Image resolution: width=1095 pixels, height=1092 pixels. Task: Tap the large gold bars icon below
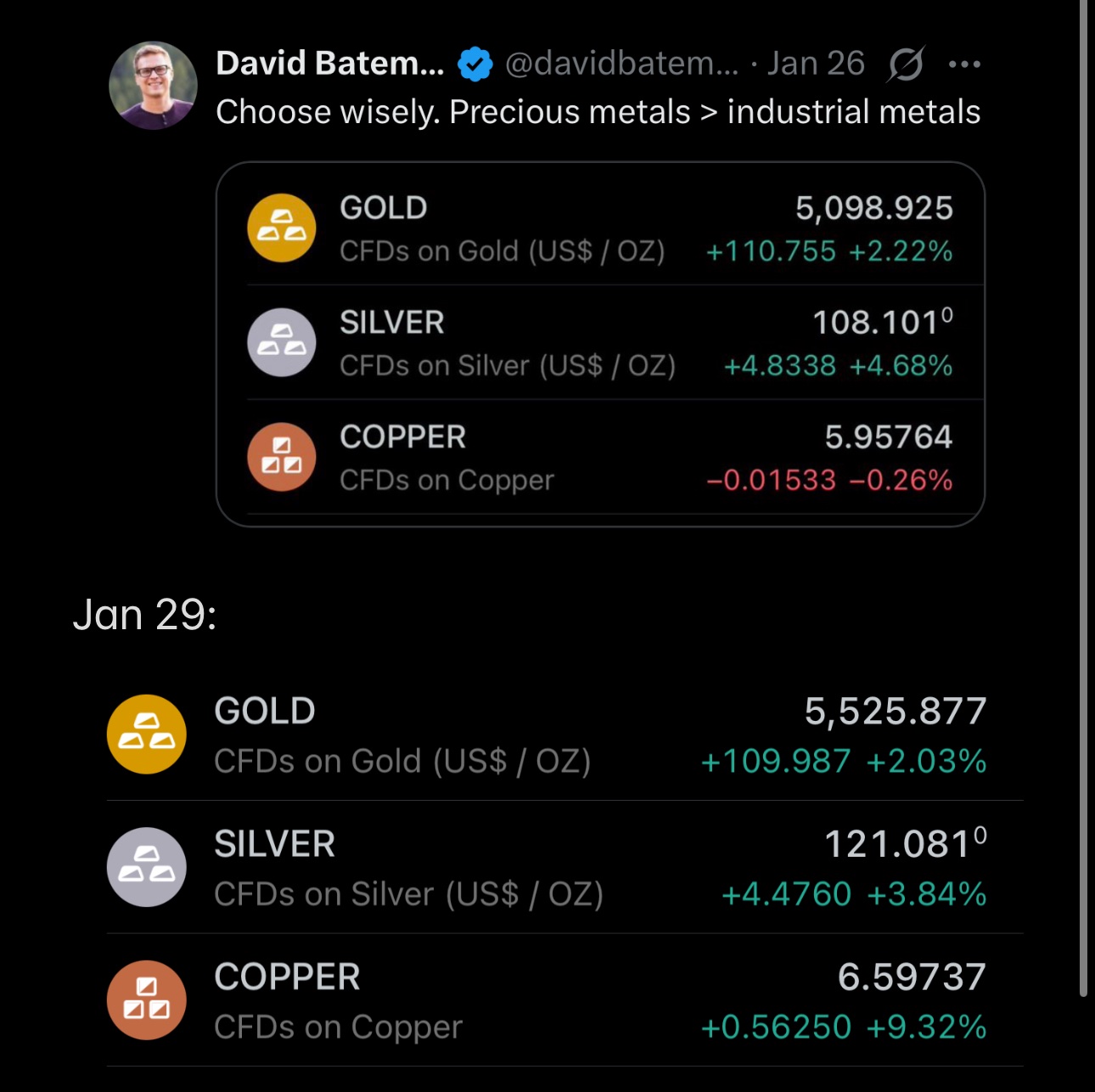click(147, 735)
